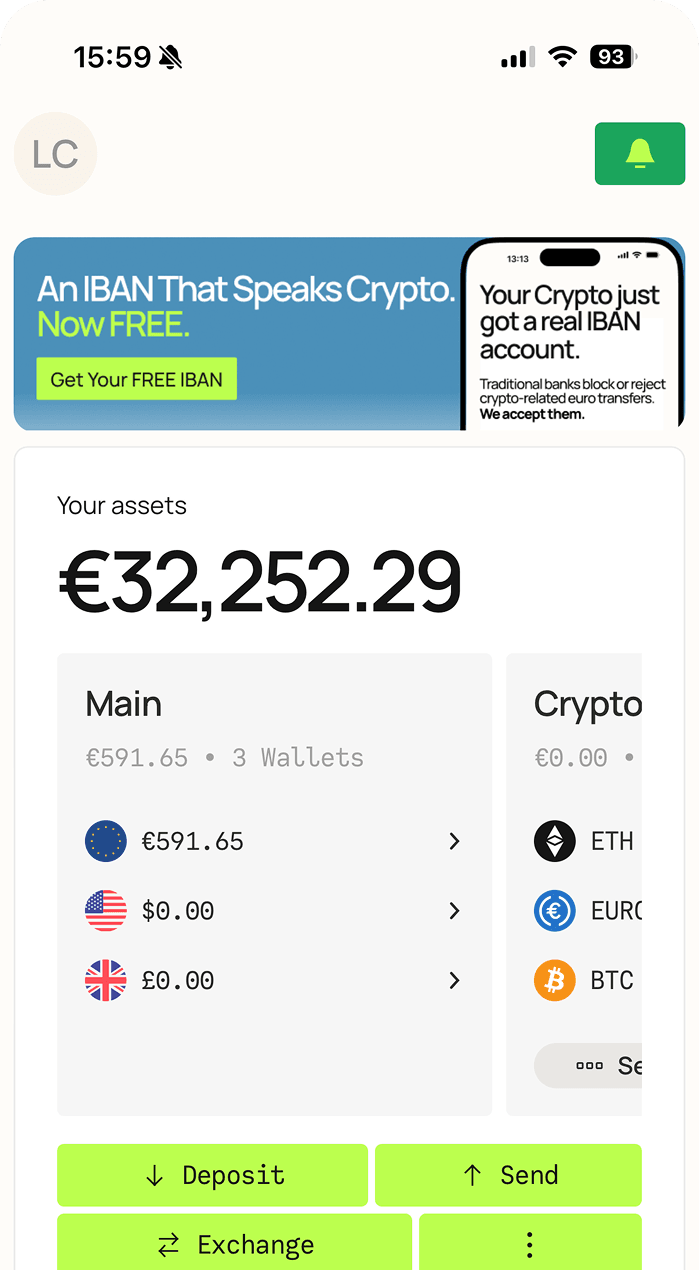Click the EU flag next to the euro balance
The image size is (699, 1270).
coord(106,841)
